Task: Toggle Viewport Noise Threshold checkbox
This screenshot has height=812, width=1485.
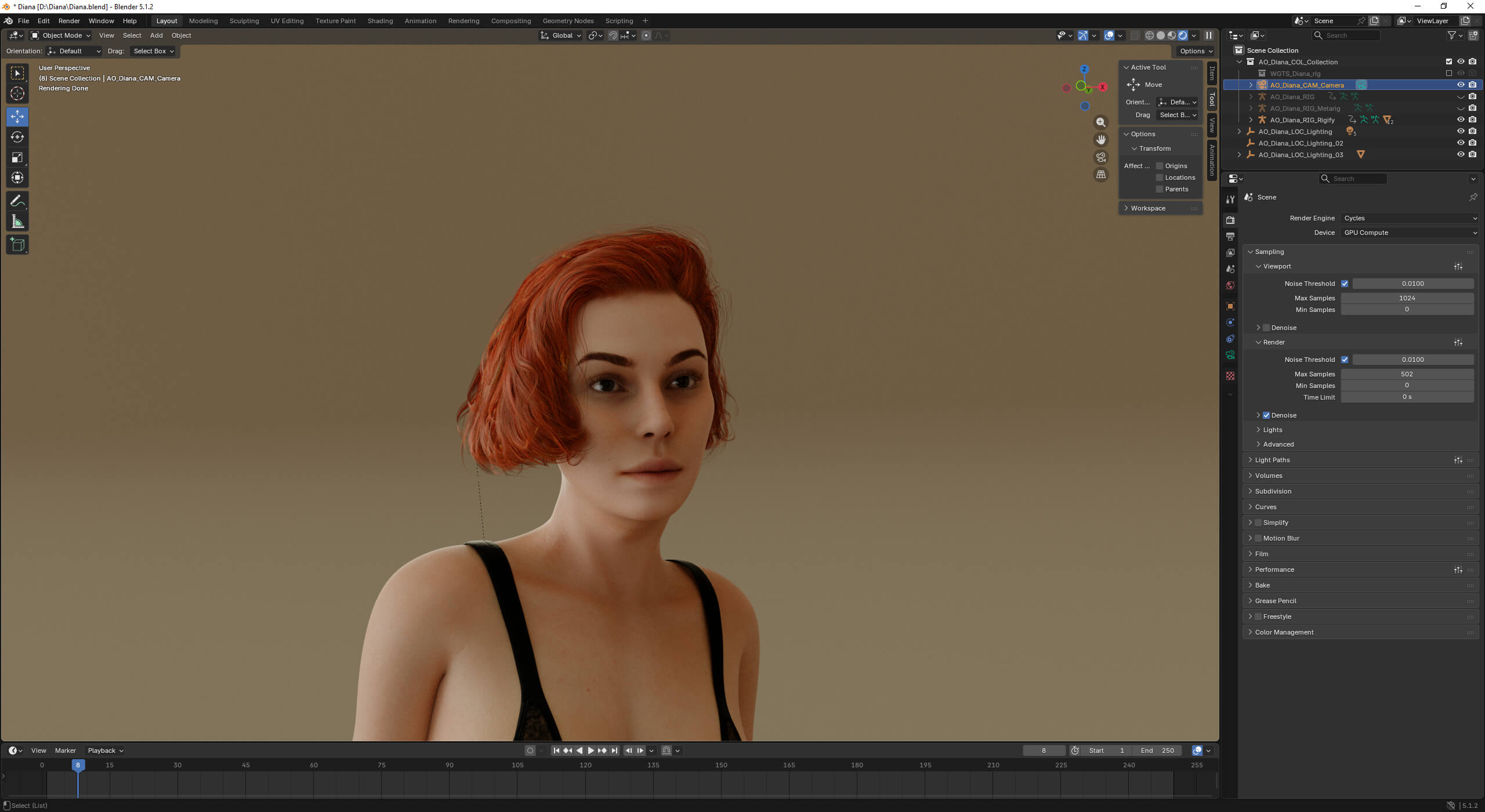Action: point(1345,284)
